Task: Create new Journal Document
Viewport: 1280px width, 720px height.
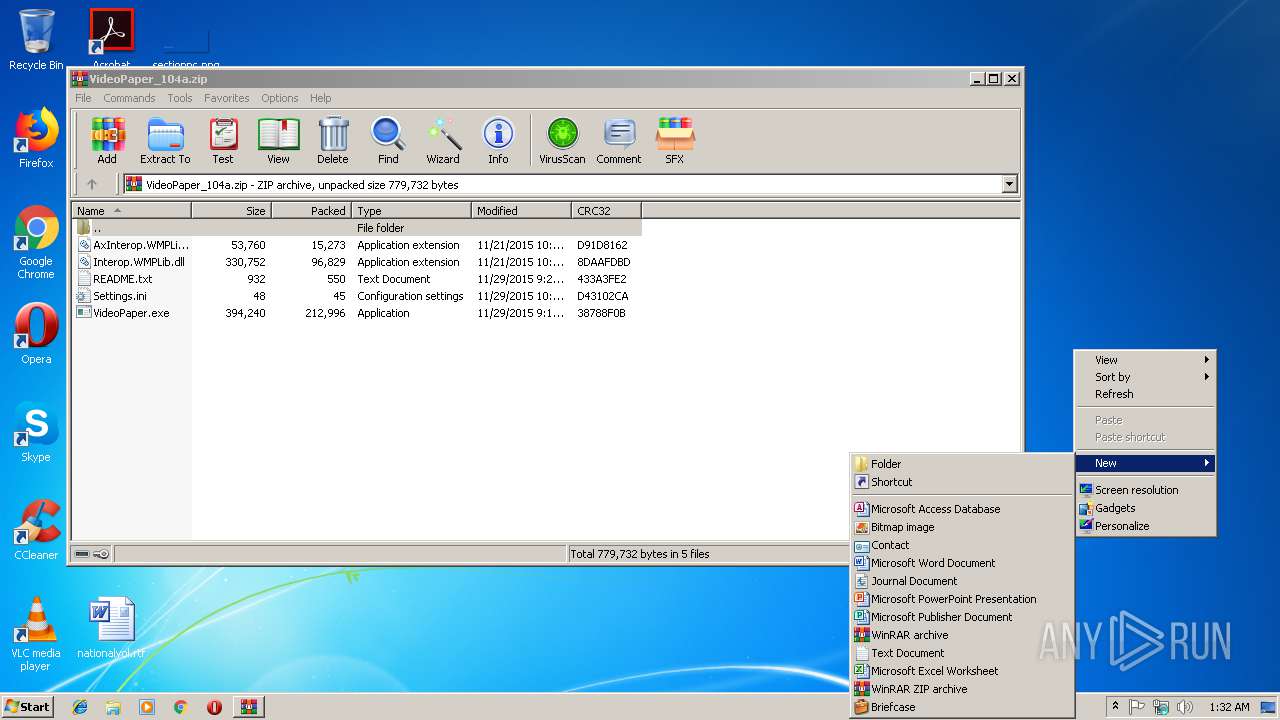Action: coord(962,581)
